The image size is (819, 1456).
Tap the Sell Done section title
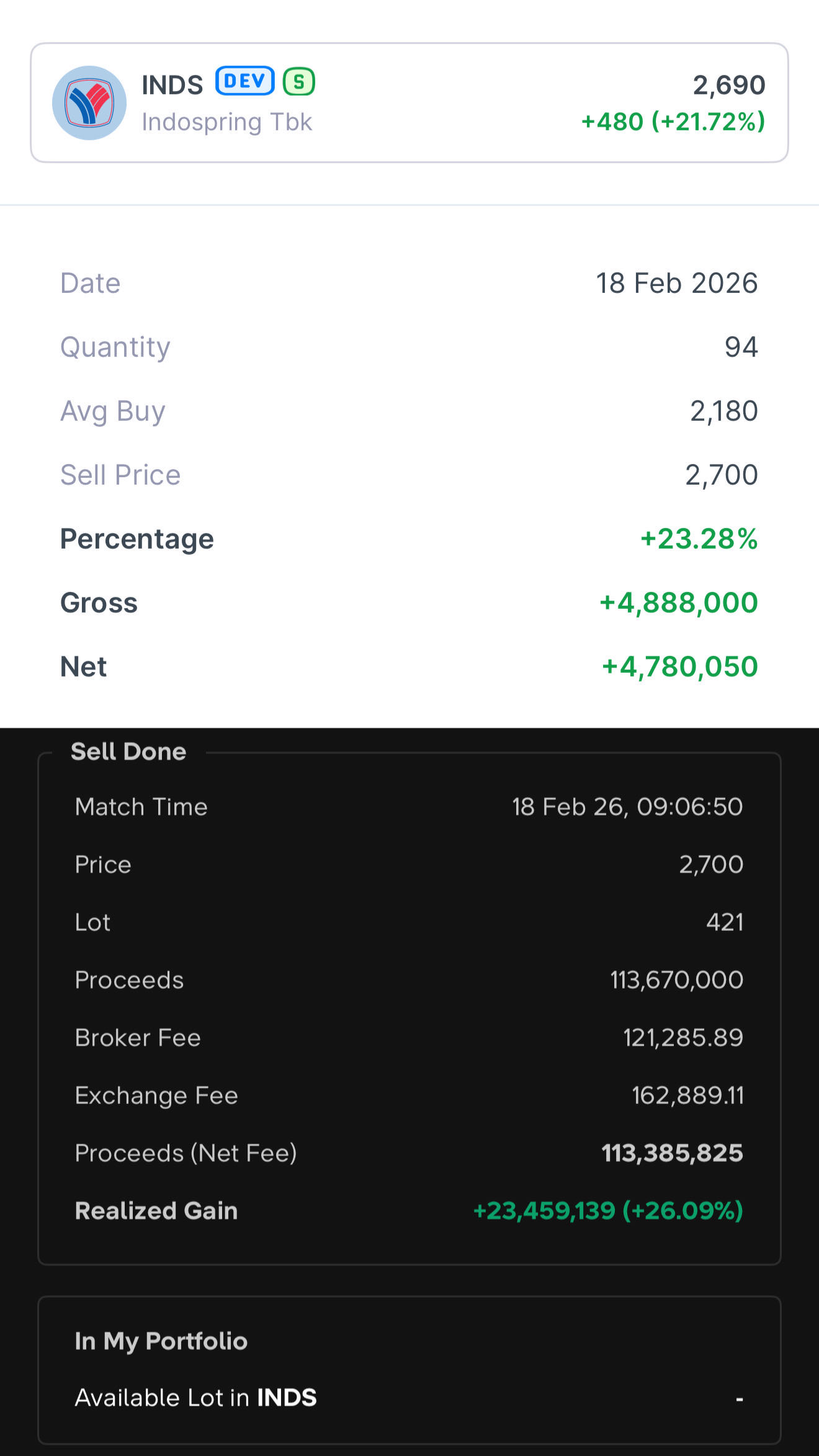tap(128, 752)
